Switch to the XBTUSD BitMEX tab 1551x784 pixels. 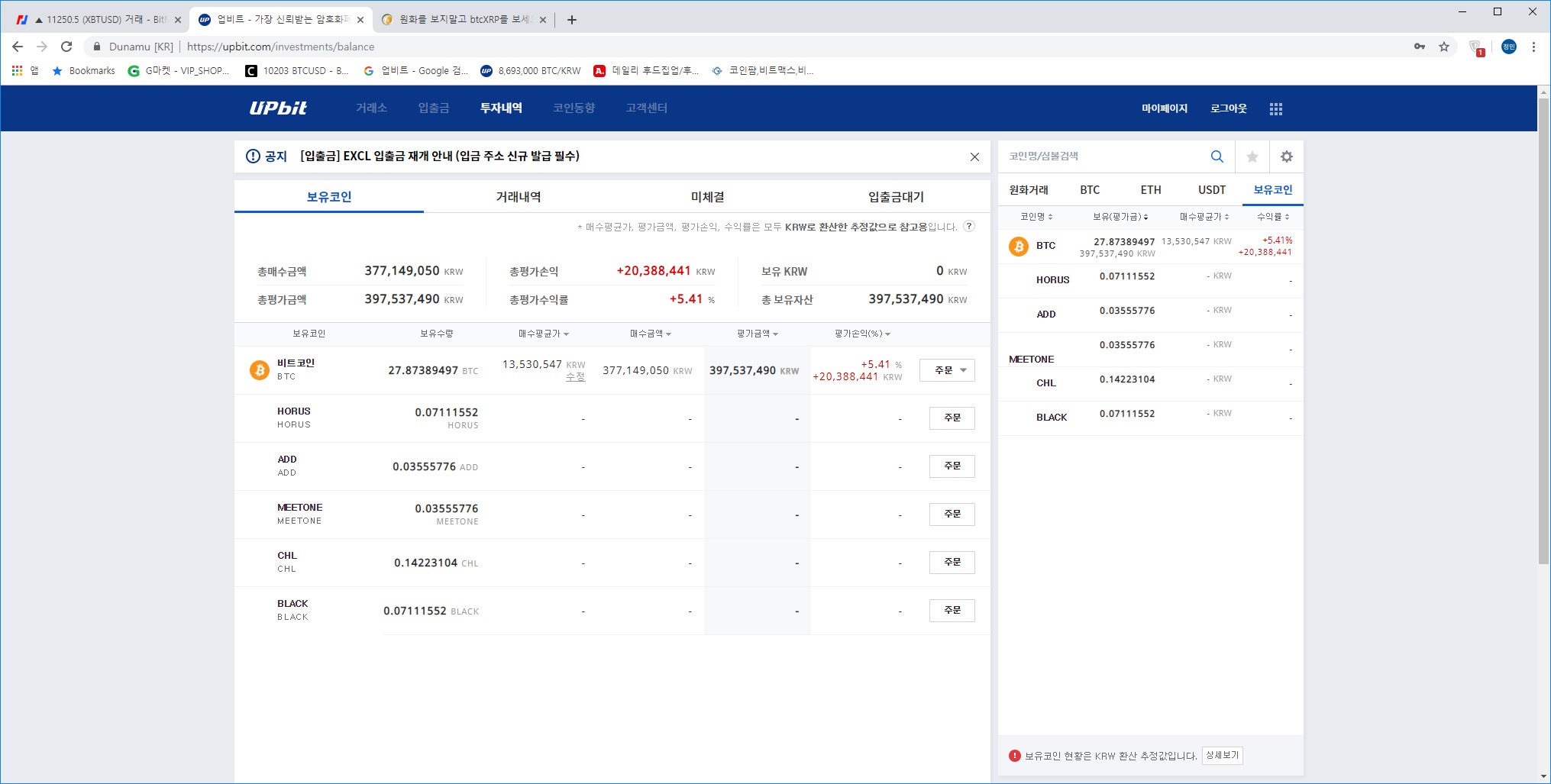click(98, 20)
